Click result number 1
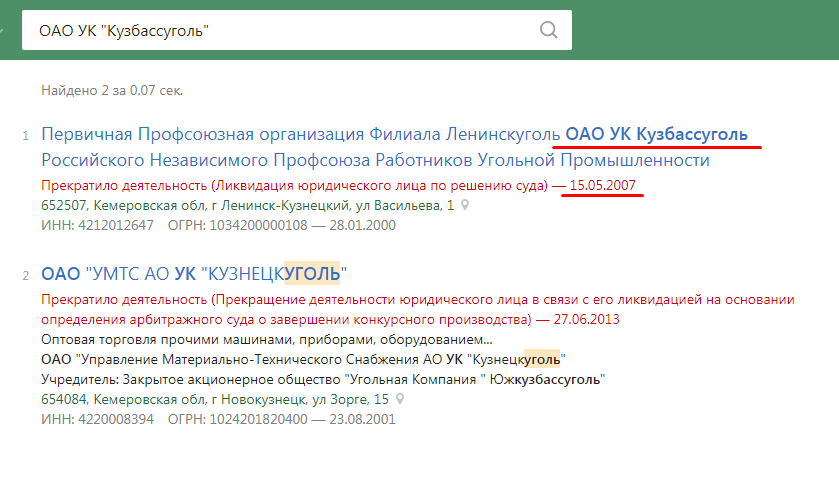839x482 pixels. click(x=26, y=136)
